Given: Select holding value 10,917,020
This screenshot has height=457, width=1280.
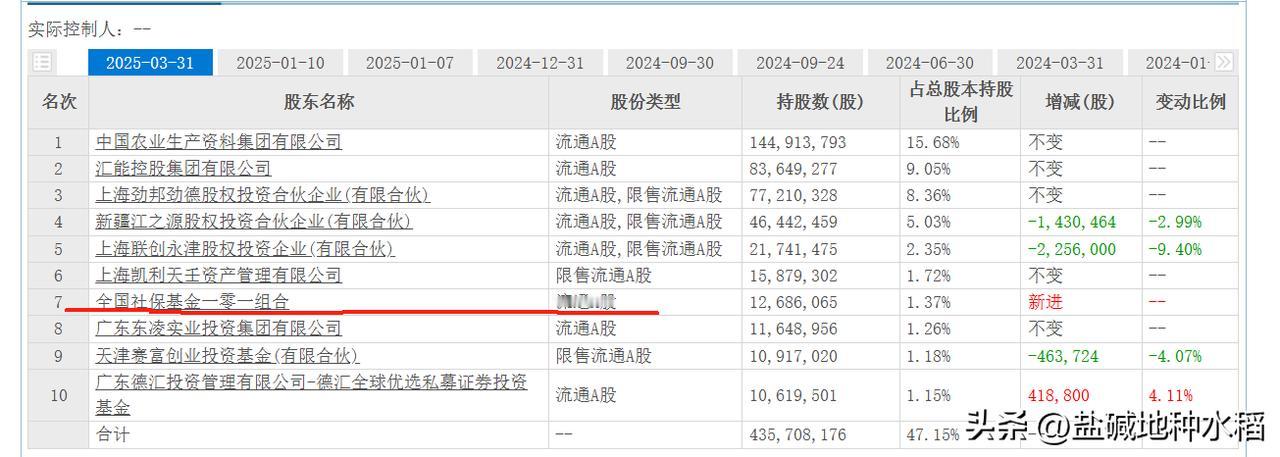Looking at the screenshot, I should (793, 354).
